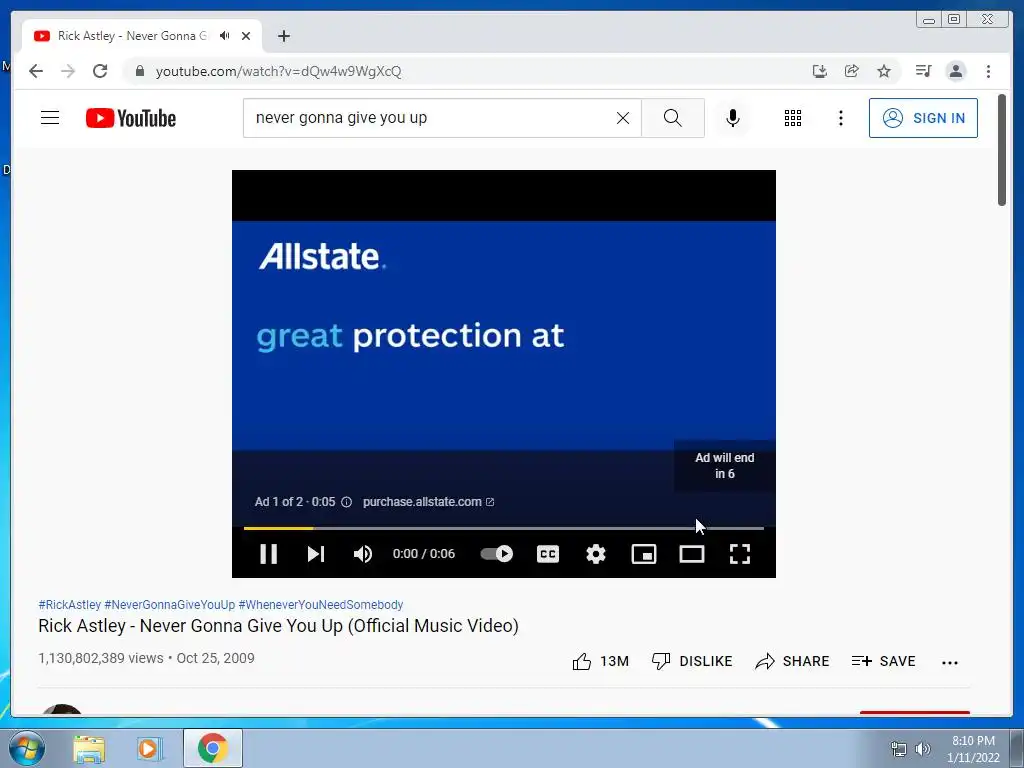Image resolution: width=1024 pixels, height=768 pixels.
Task: Click the DISLIKE button
Action: pos(692,661)
